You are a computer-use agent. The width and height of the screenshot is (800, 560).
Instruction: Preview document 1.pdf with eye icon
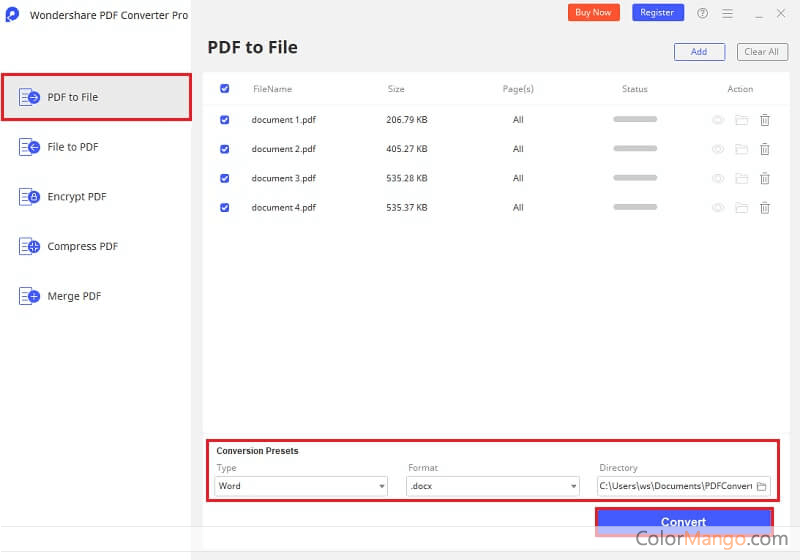[x=717, y=120]
